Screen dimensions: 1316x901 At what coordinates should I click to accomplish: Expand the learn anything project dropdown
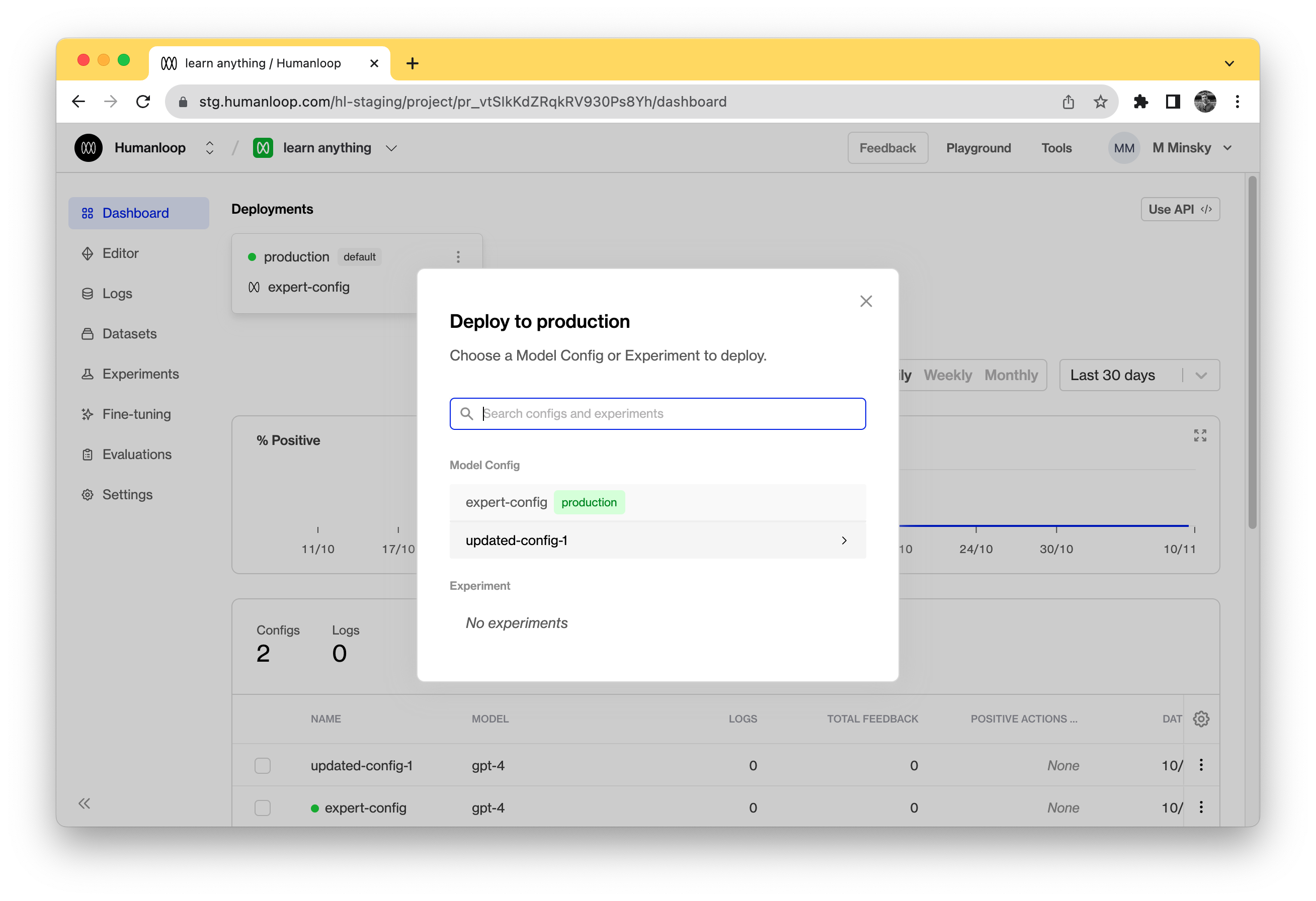pyautogui.click(x=391, y=148)
